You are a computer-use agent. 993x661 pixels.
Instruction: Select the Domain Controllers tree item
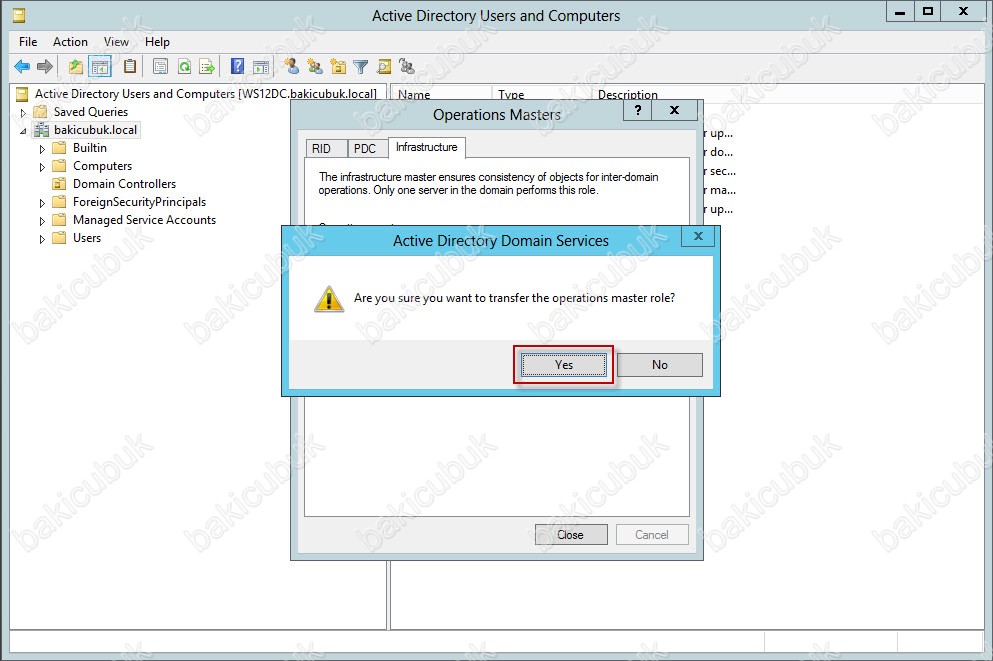point(125,184)
